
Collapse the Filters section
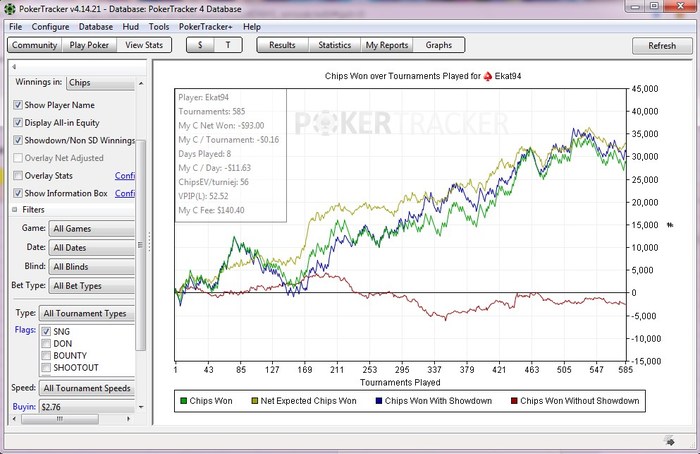pyautogui.click(x=15, y=209)
